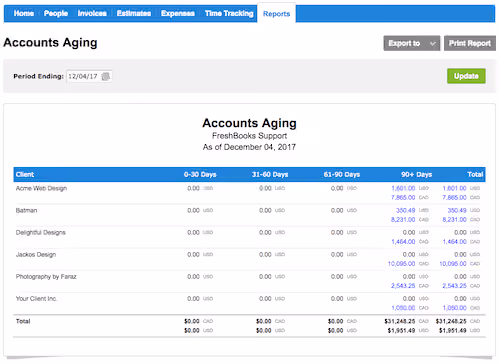Click the Client column header
The height and width of the screenshot is (364, 500).
(x=25, y=174)
